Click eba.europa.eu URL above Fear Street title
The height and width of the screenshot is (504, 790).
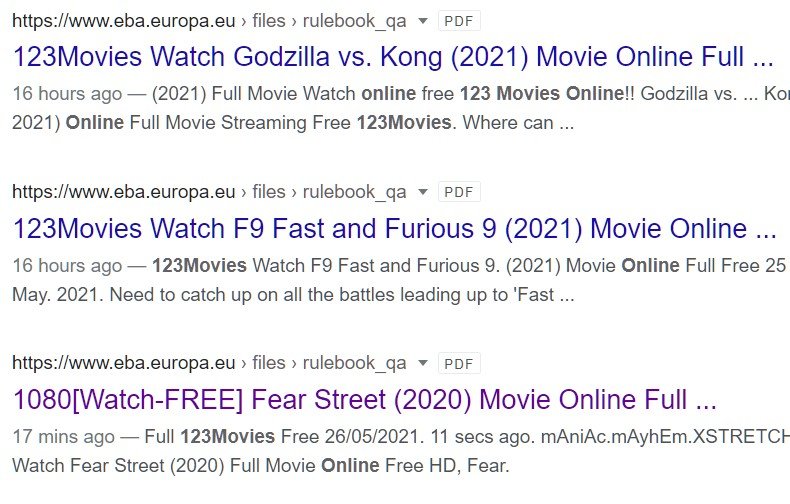coord(123,363)
